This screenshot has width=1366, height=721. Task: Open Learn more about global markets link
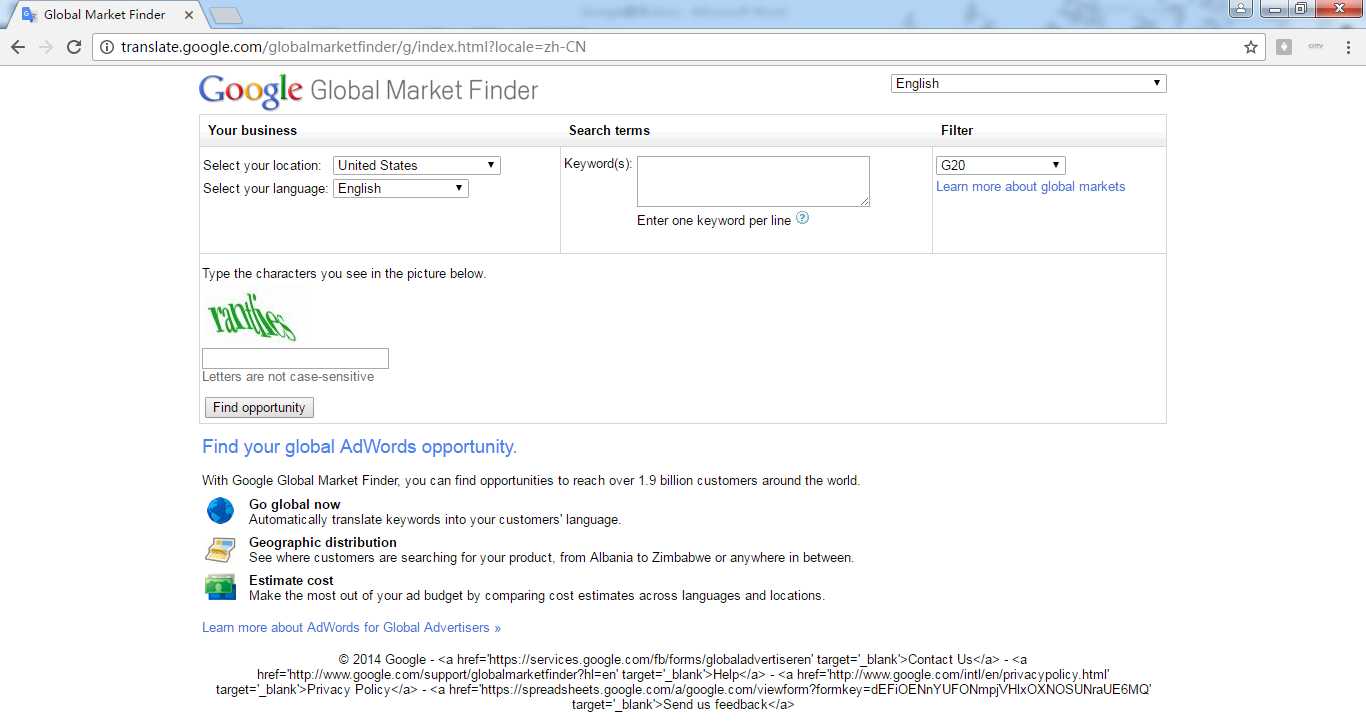click(1030, 187)
